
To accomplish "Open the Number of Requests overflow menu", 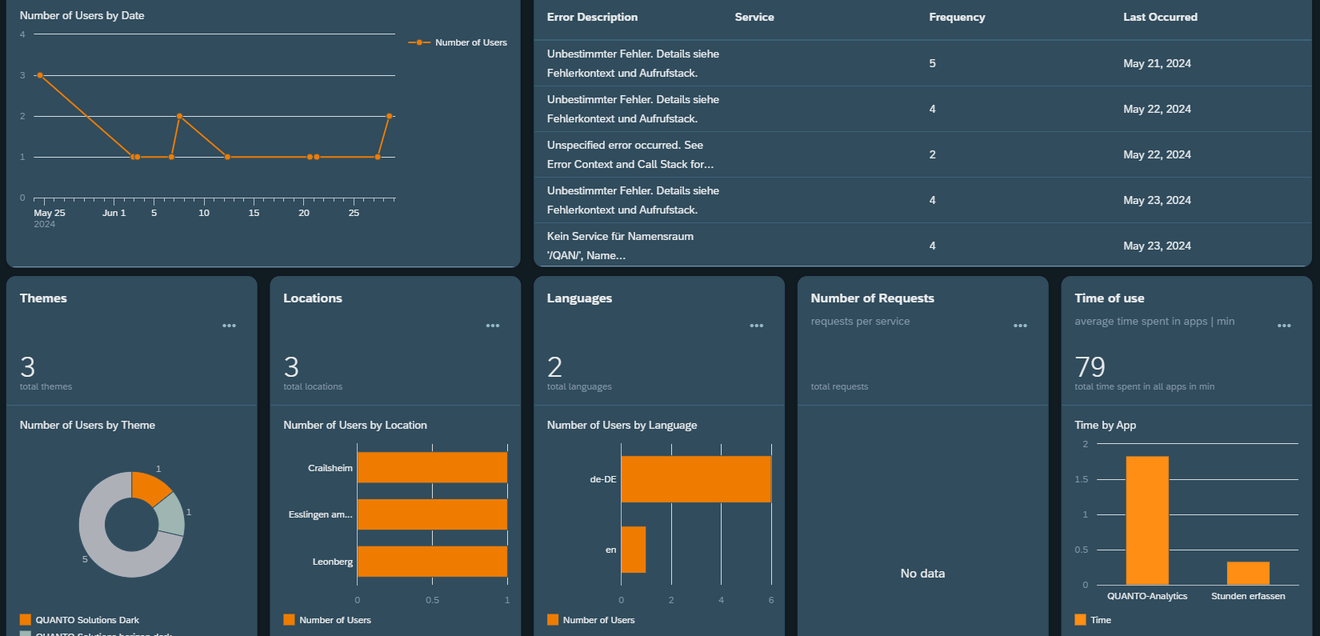I will [x=1020, y=326].
